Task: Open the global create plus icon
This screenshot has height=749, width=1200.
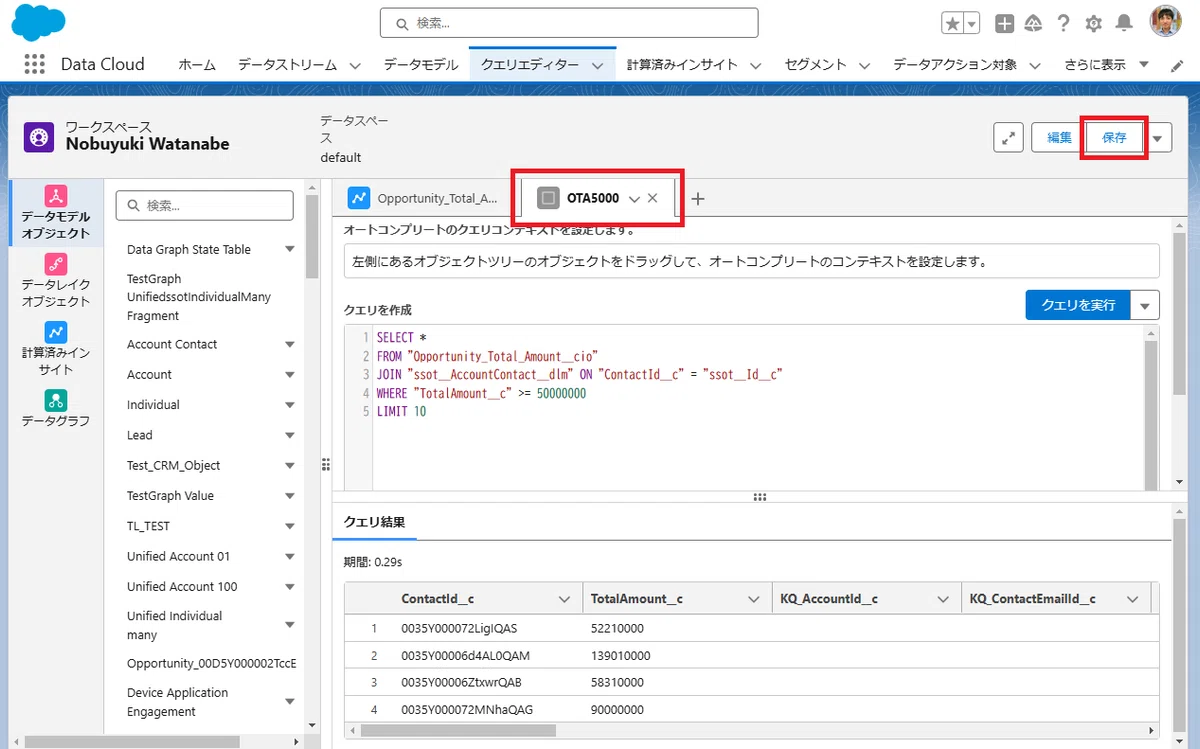Action: pos(1005,23)
